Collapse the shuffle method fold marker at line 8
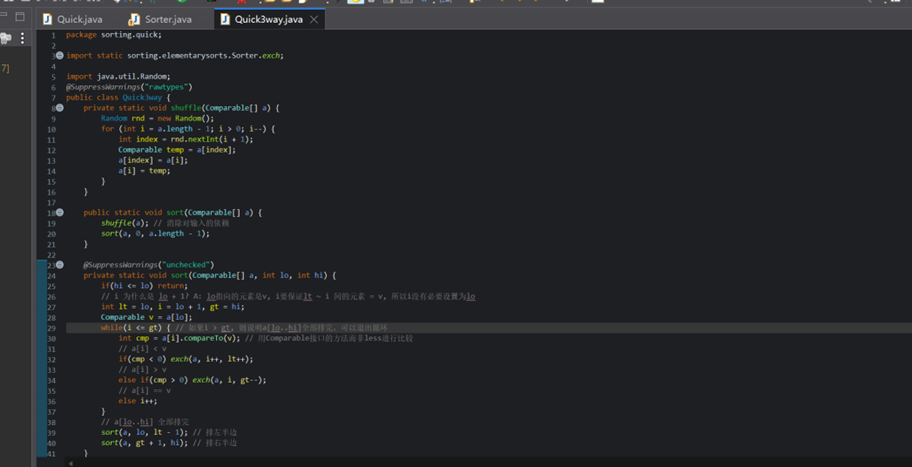This screenshot has width=912, height=467. pyautogui.click(x=59, y=108)
